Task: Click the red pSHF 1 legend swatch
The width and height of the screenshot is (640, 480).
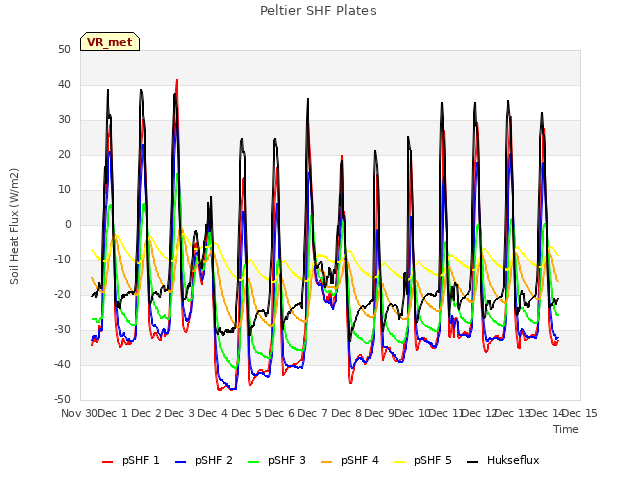Action: click(107, 462)
